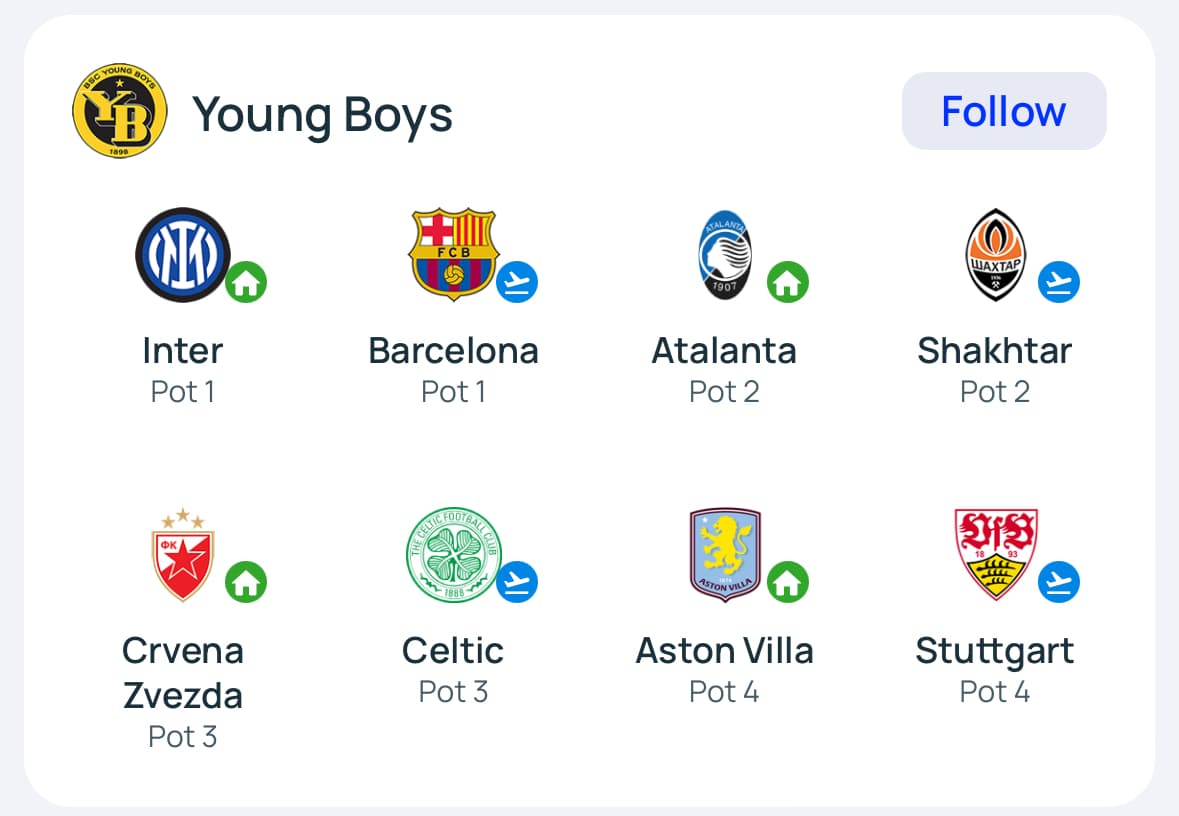Image resolution: width=1179 pixels, height=816 pixels.
Task: Click the blue away plane icon beside Barcelona
Action: (517, 283)
